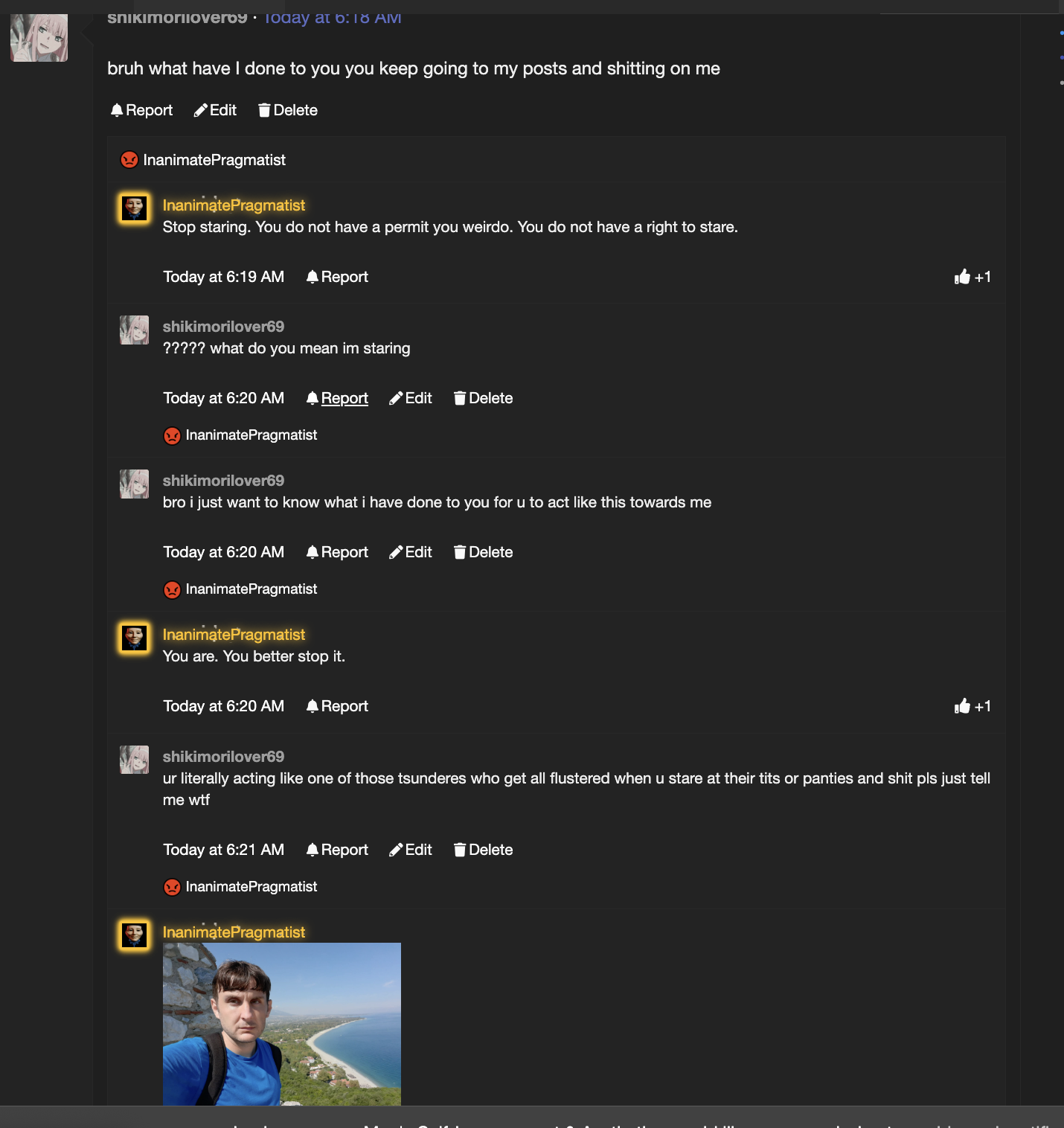Click the angry reaction under the tsunderes reply
Image resolution: width=1064 pixels, height=1128 pixels.
click(172, 887)
